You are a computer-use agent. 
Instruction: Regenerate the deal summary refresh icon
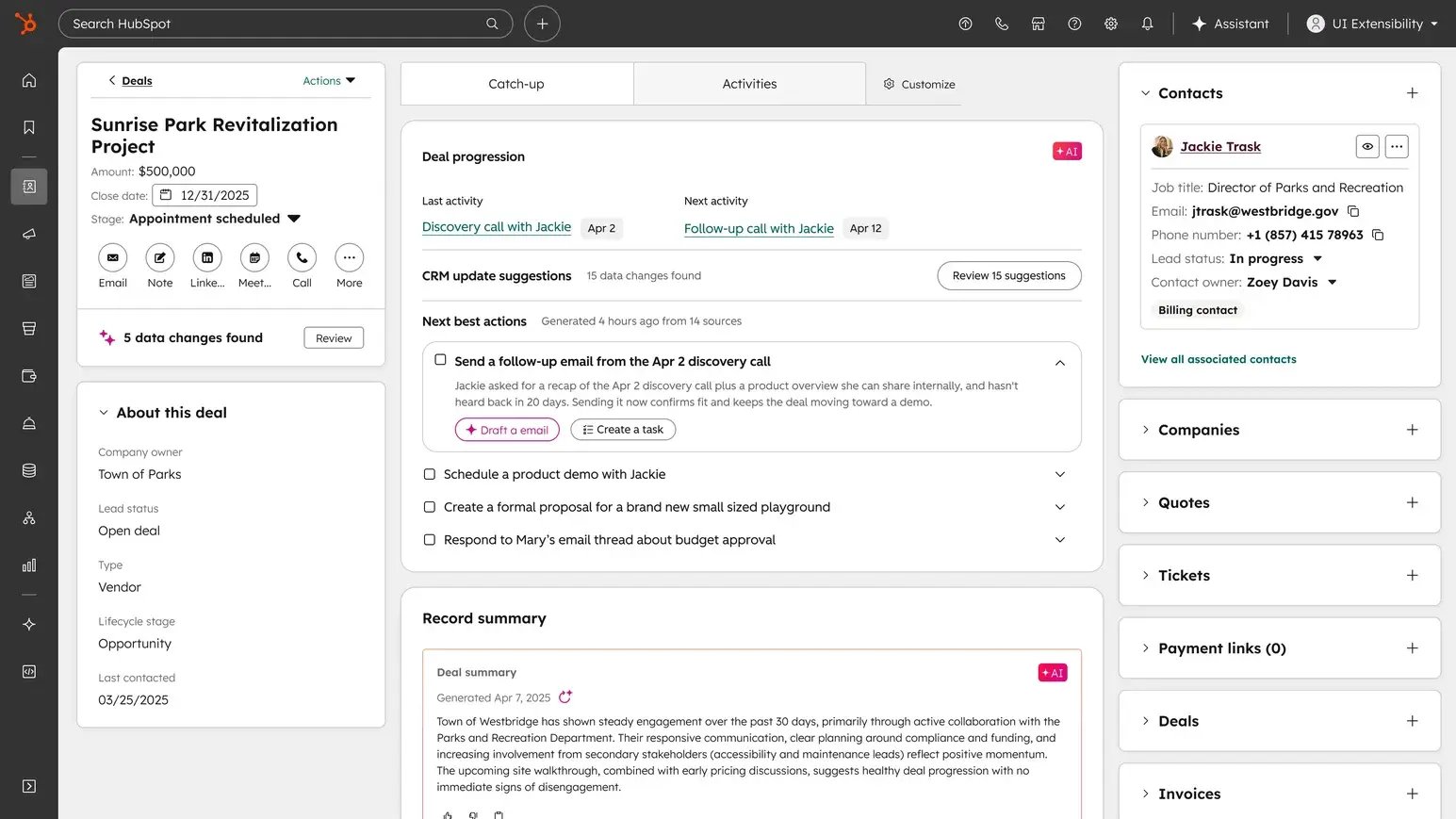point(565,697)
